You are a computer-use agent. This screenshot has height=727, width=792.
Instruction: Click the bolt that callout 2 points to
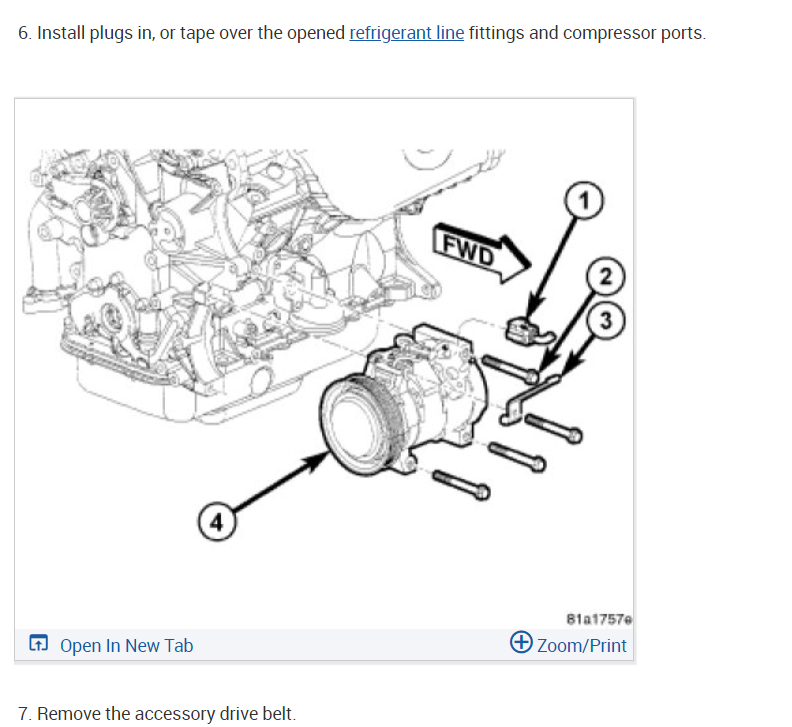(510, 369)
